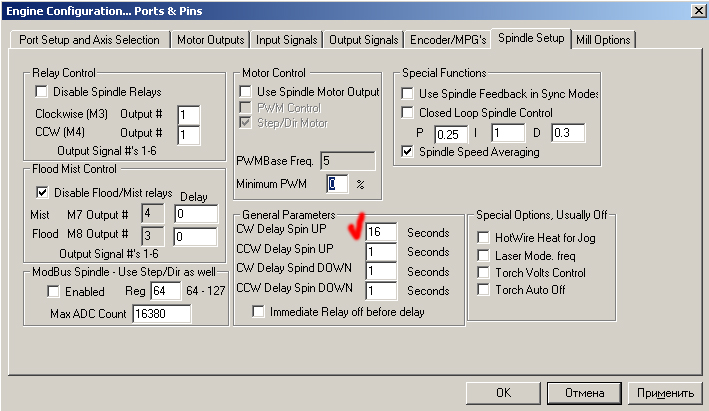Go to the Input Signals tab

coord(286,40)
